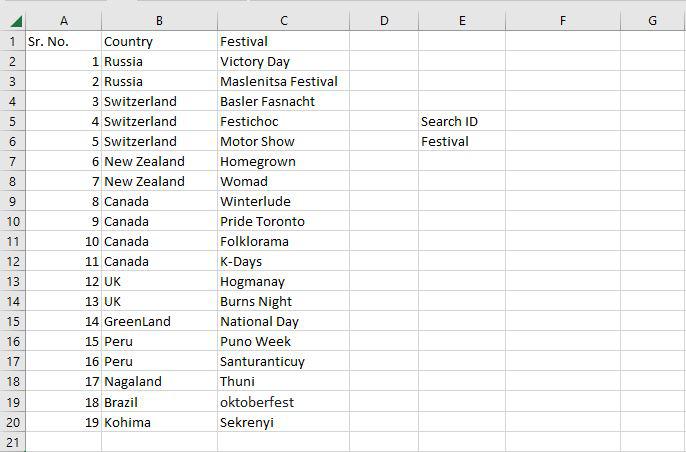Screen dimensions: 686x452
Task: Select row 21 header
Action: 12,442
